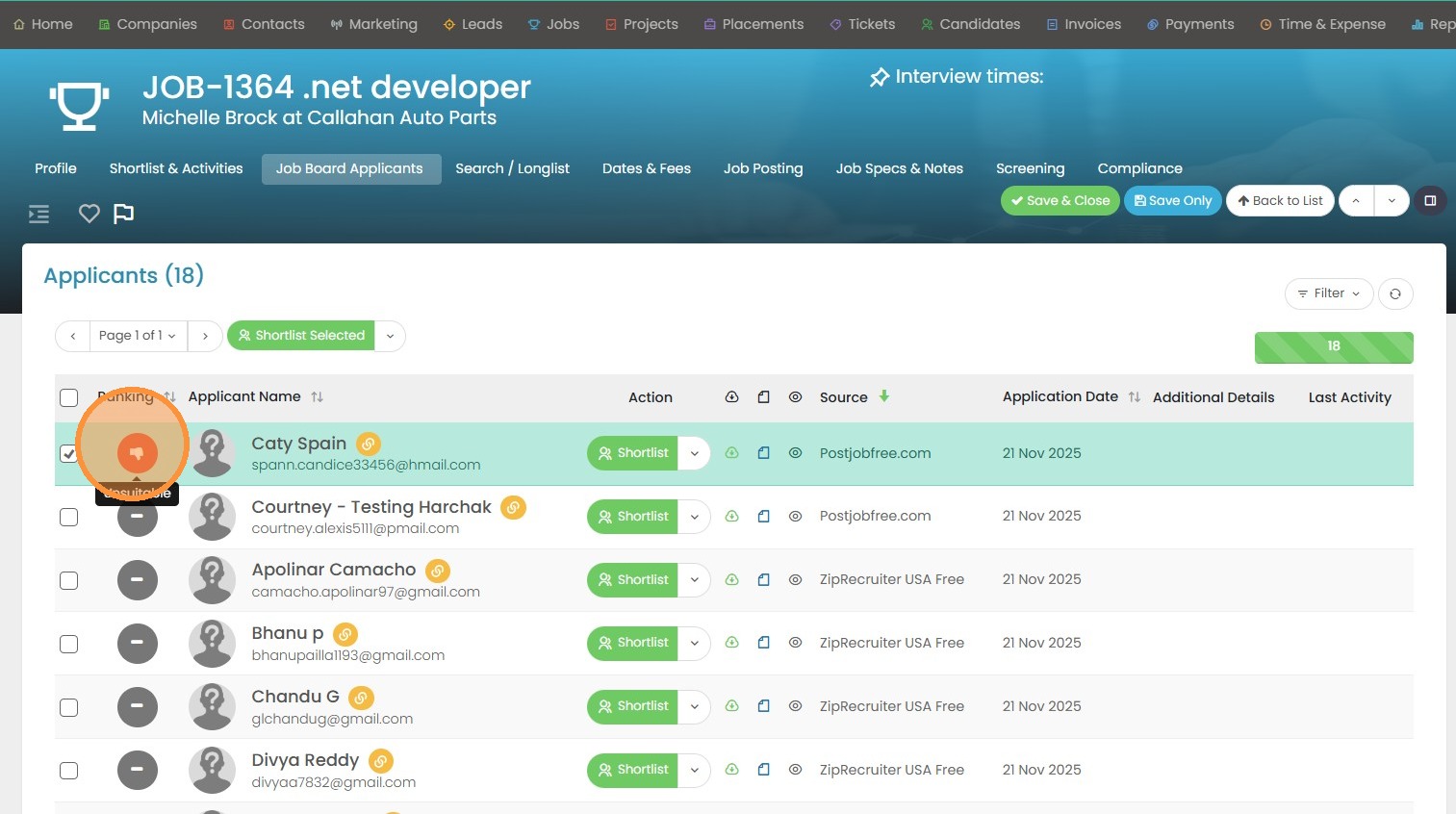Viewport: 1456px width, 814px height.
Task: Click the download icon in Bhanu p's row
Action: pos(731,643)
